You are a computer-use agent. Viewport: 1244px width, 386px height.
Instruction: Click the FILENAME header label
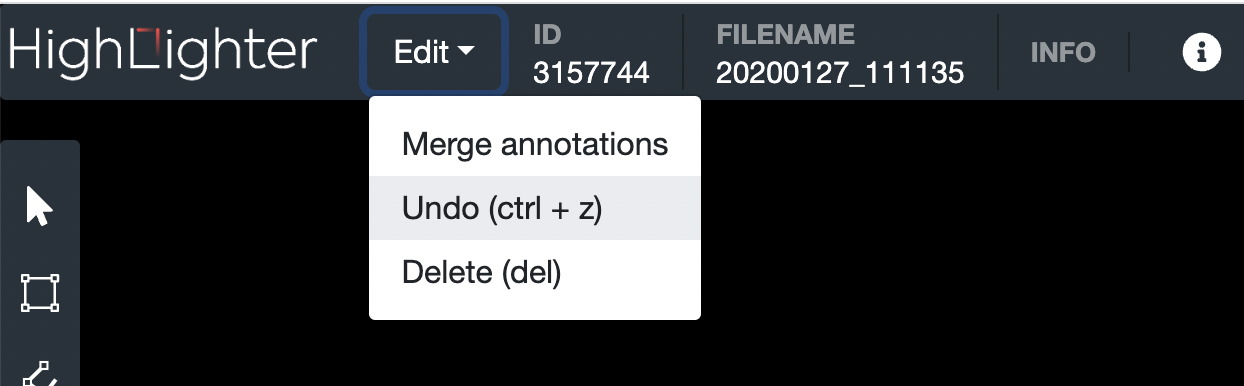[x=786, y=35]
